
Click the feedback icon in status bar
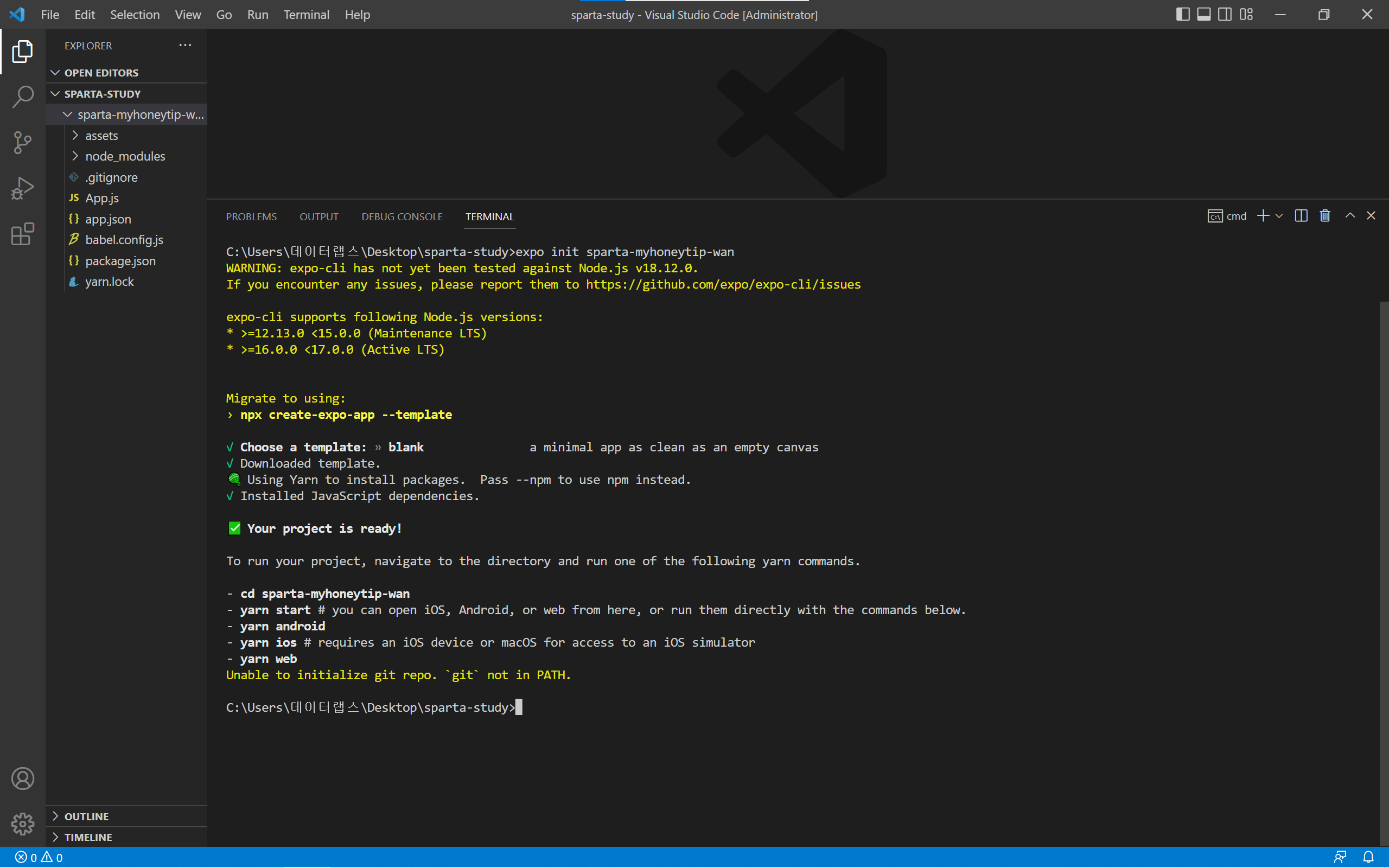coord(1340,857)
